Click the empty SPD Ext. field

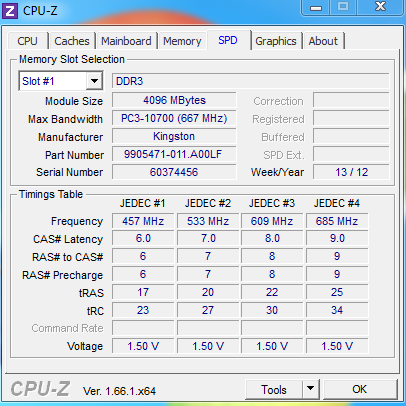[351, 154]
